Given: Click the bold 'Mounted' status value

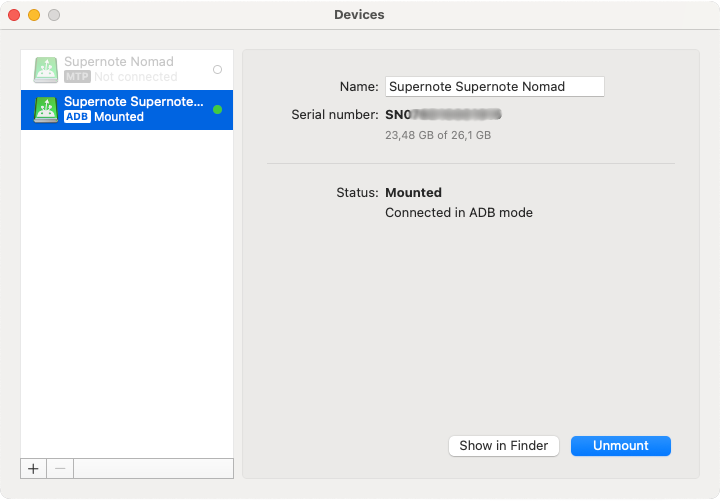Looking at the screenshot, I should (413, 192).
